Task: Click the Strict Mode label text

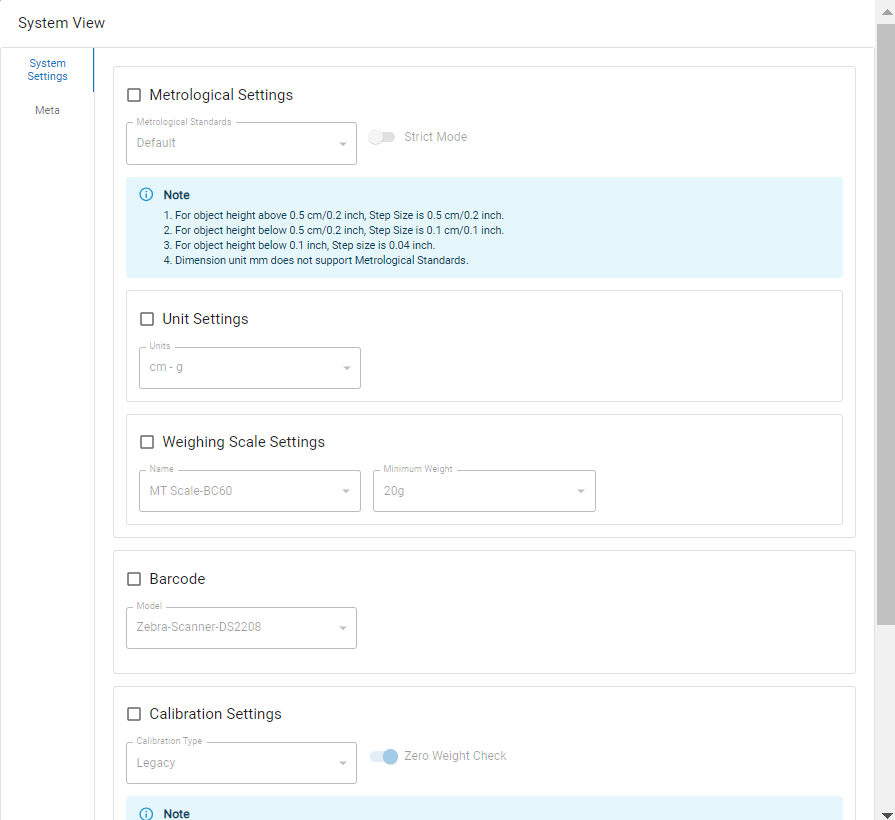Action: pyautogui.click(x=435, y=137)
